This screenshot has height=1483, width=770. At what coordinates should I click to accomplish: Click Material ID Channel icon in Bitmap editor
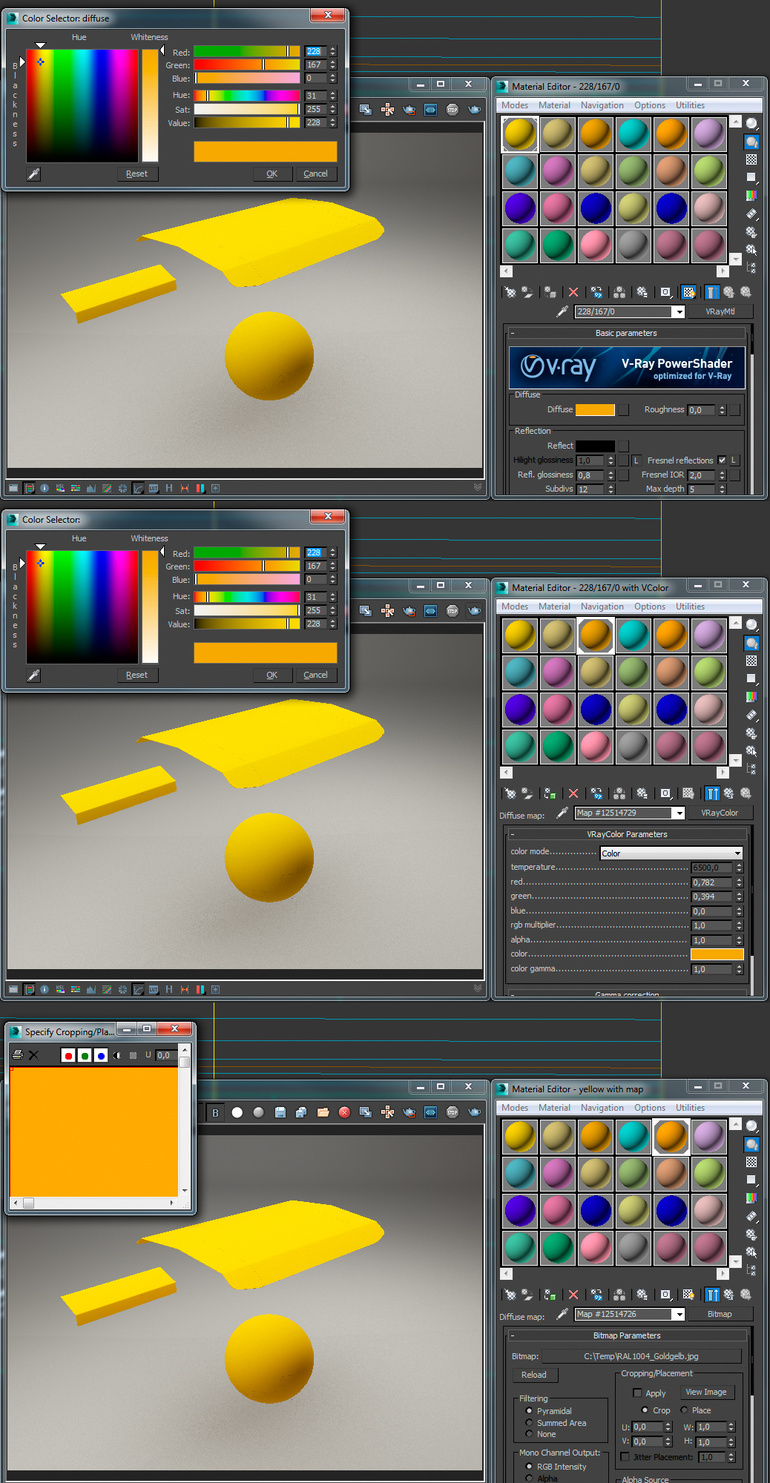pyautogui.click(x=666, y=1295)
